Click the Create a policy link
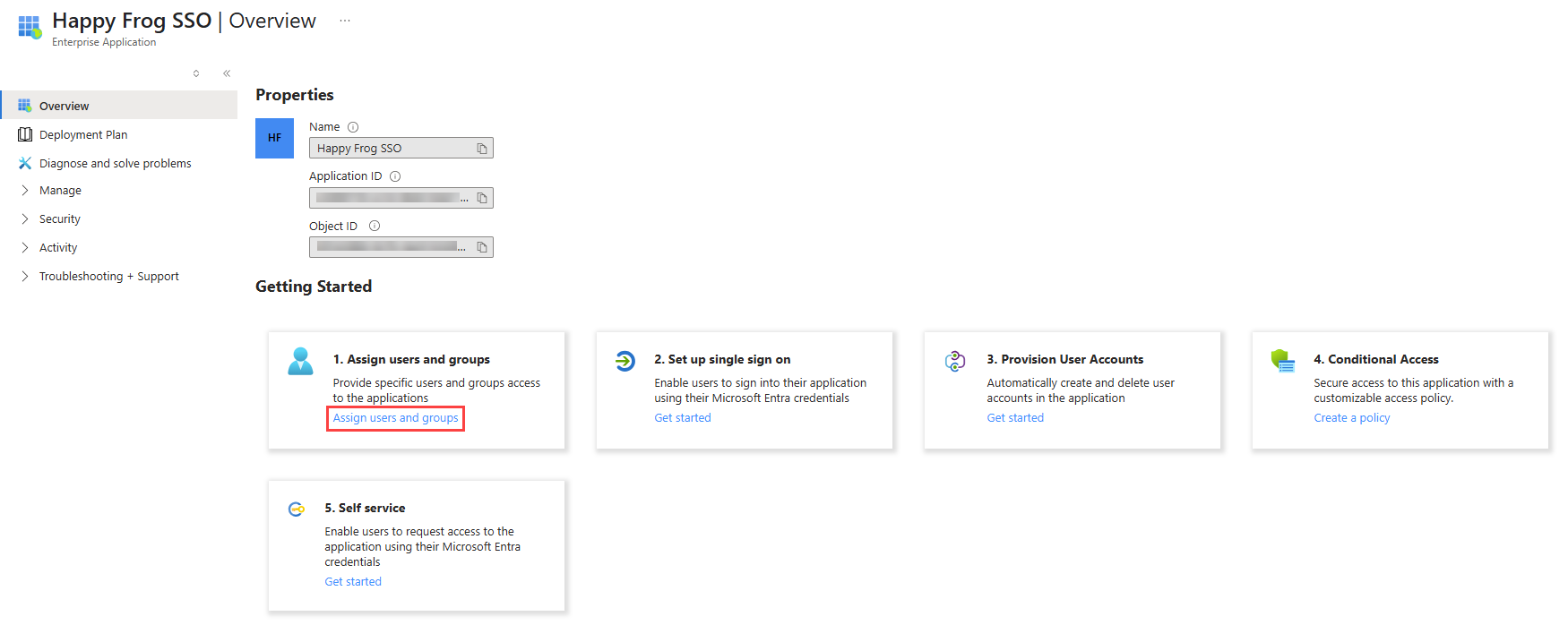This screenshot has height=625, width=1568. tap(1352, 418)
